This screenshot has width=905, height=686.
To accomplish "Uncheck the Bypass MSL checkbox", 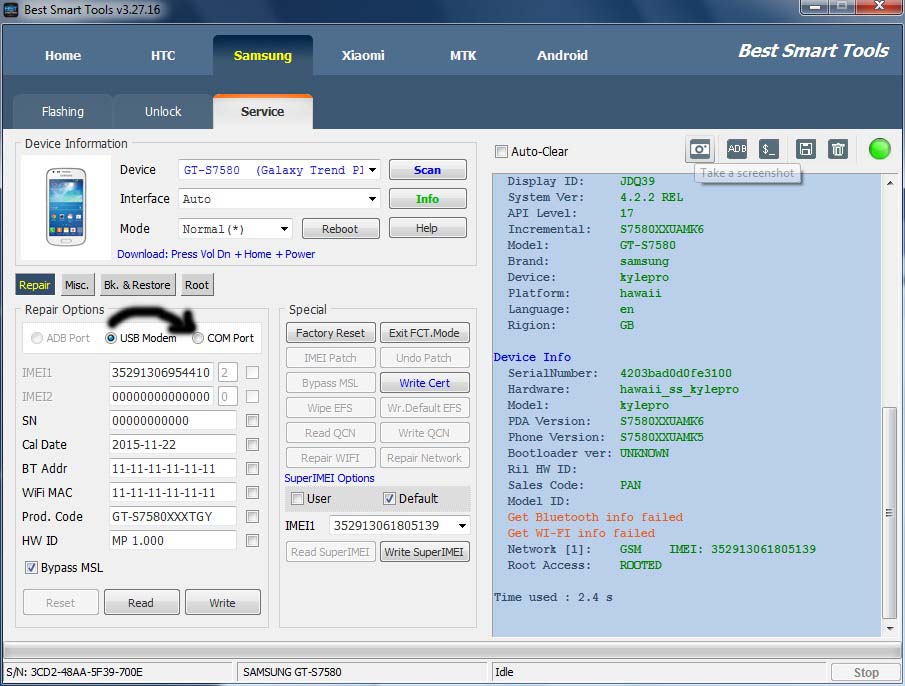I will pyautogui.click(x=31, y=568).
